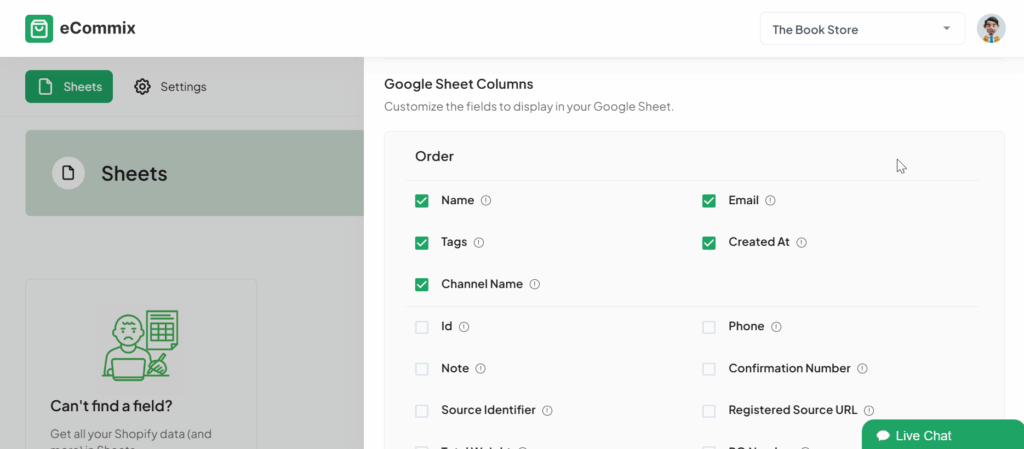Open The Book Store dropdown
This screenshot has height=449, width=1024.
862,29
